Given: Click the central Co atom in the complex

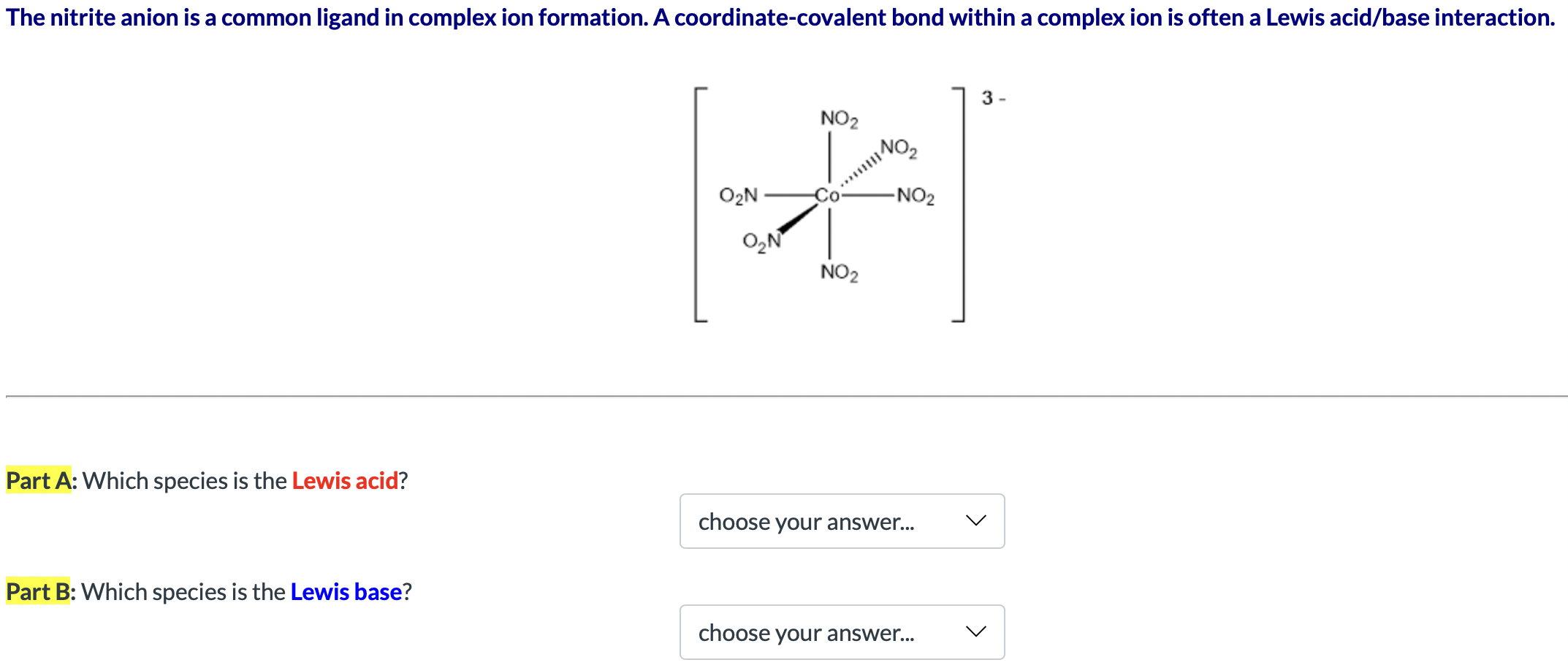Looking at the screenshot, I should (x=827, y=195).
